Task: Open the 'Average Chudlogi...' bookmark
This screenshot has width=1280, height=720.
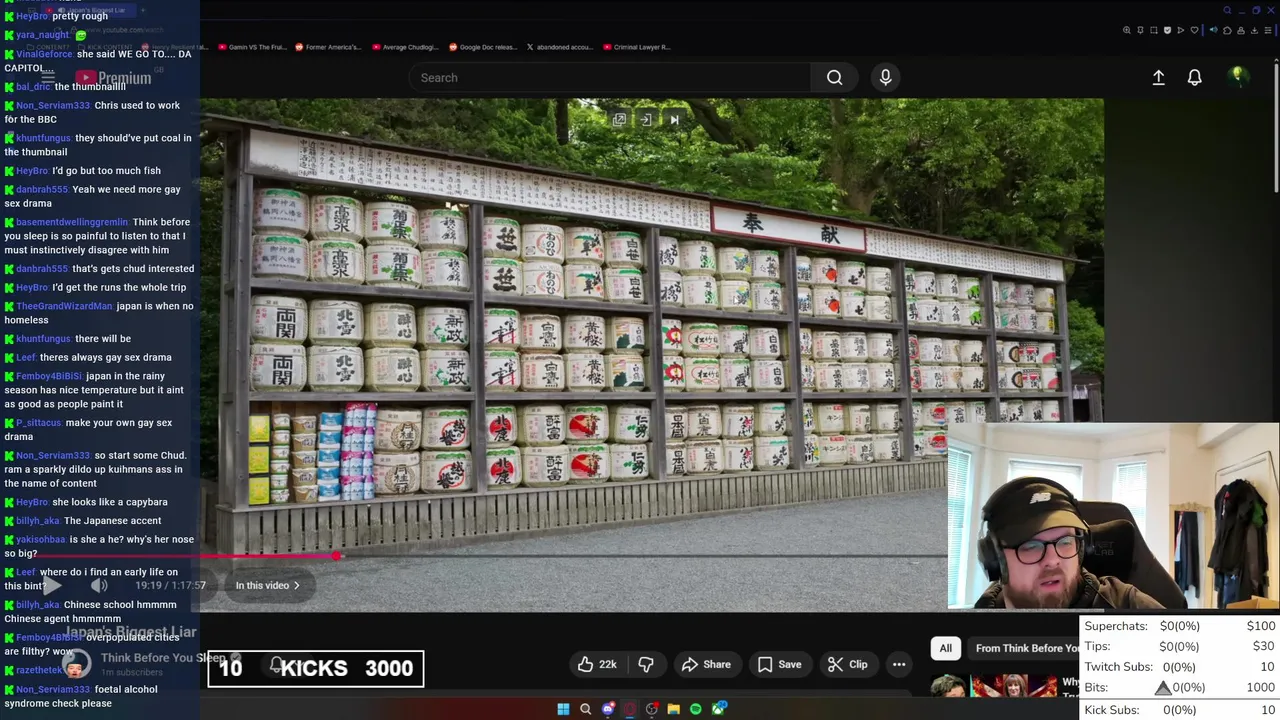Action: [x=403, y=47]
